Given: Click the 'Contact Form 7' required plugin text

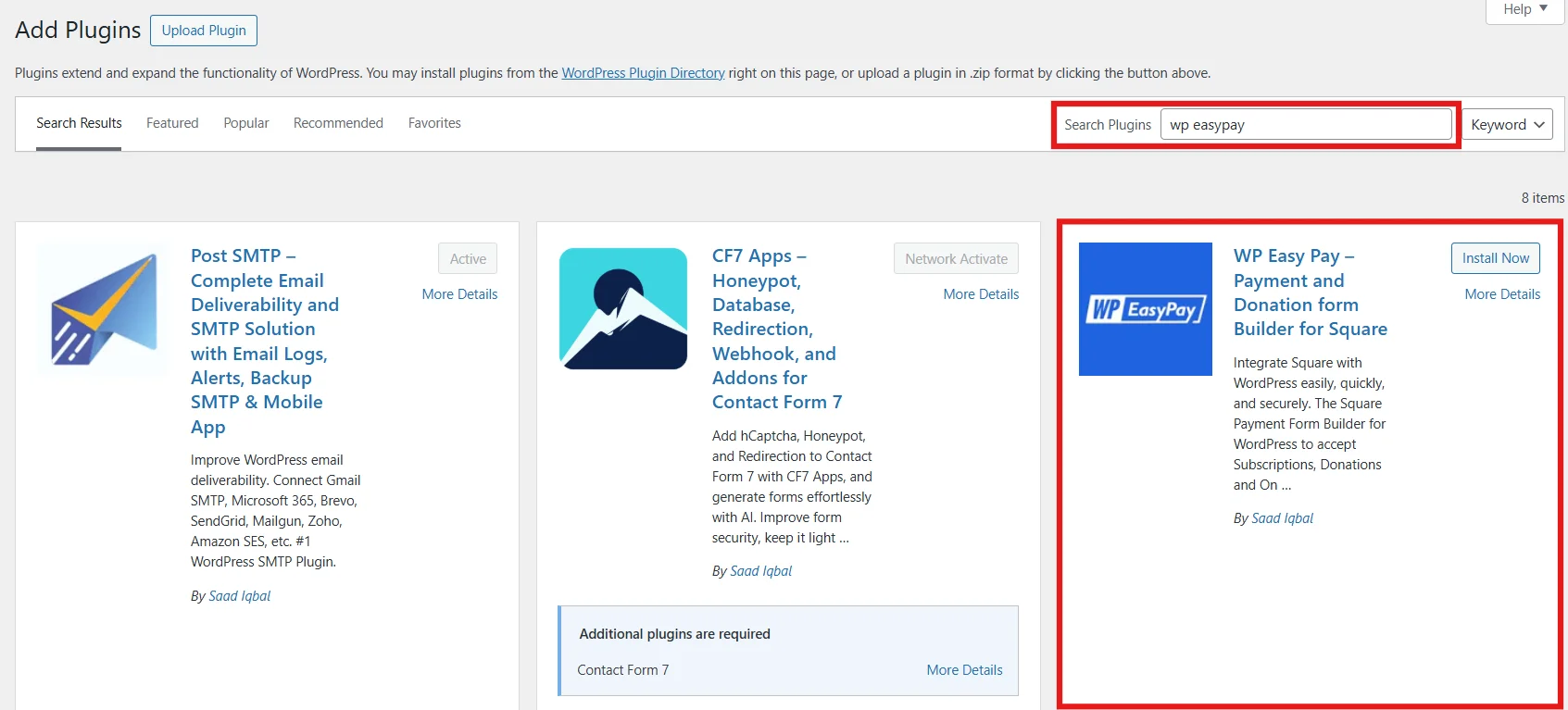Looking at the screenshot, I should [622, 670].
